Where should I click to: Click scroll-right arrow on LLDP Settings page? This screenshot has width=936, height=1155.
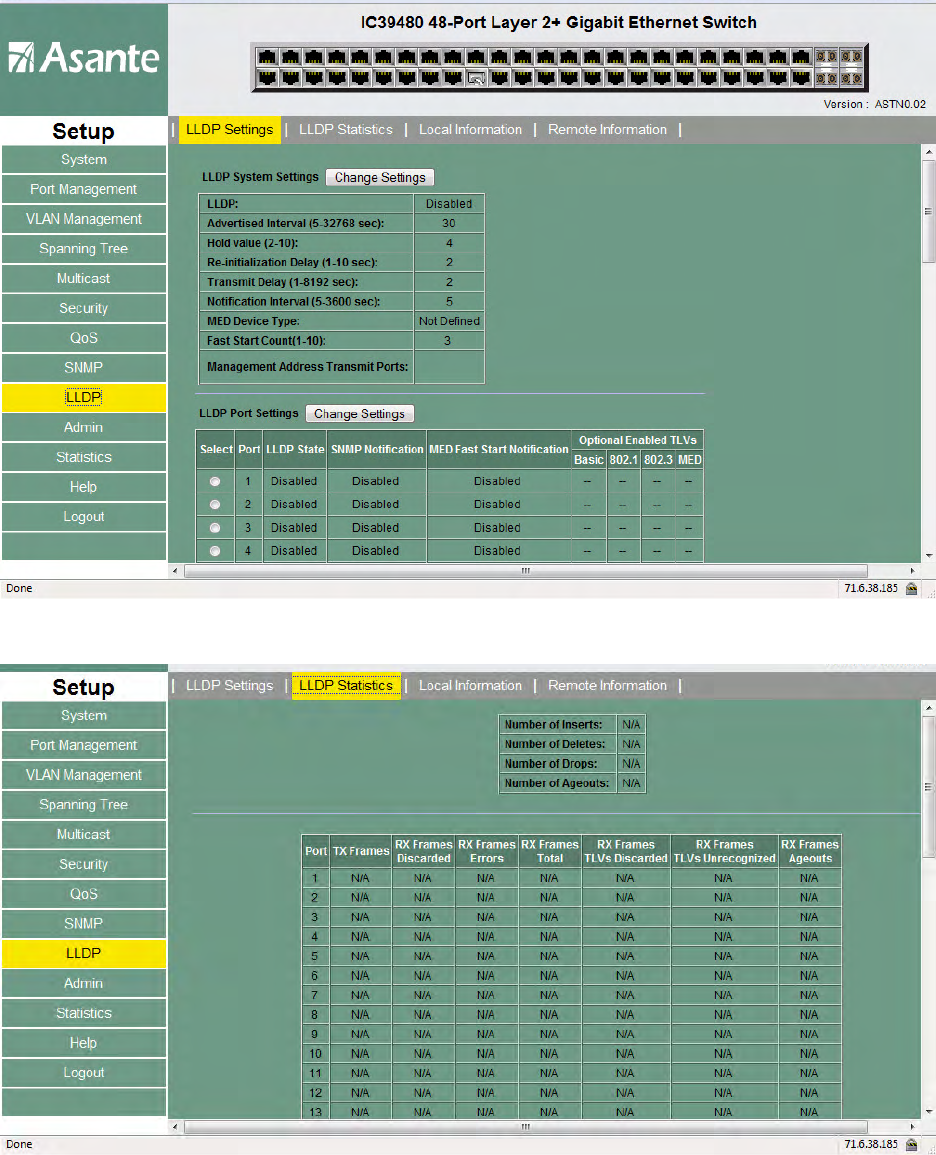point(912,571)
